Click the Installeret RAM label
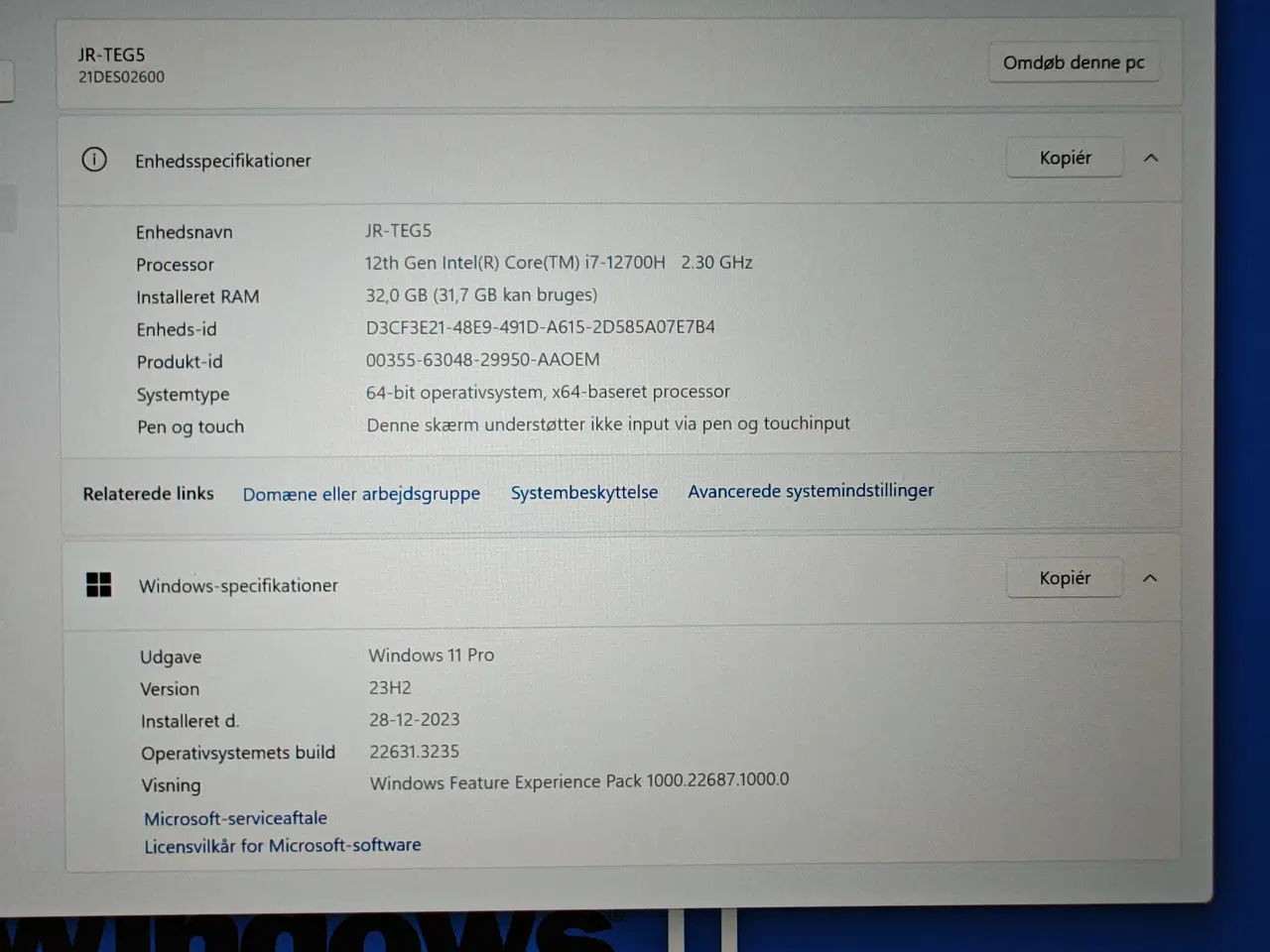This screenshot has height=952, width=1270. tap(197, 297)
